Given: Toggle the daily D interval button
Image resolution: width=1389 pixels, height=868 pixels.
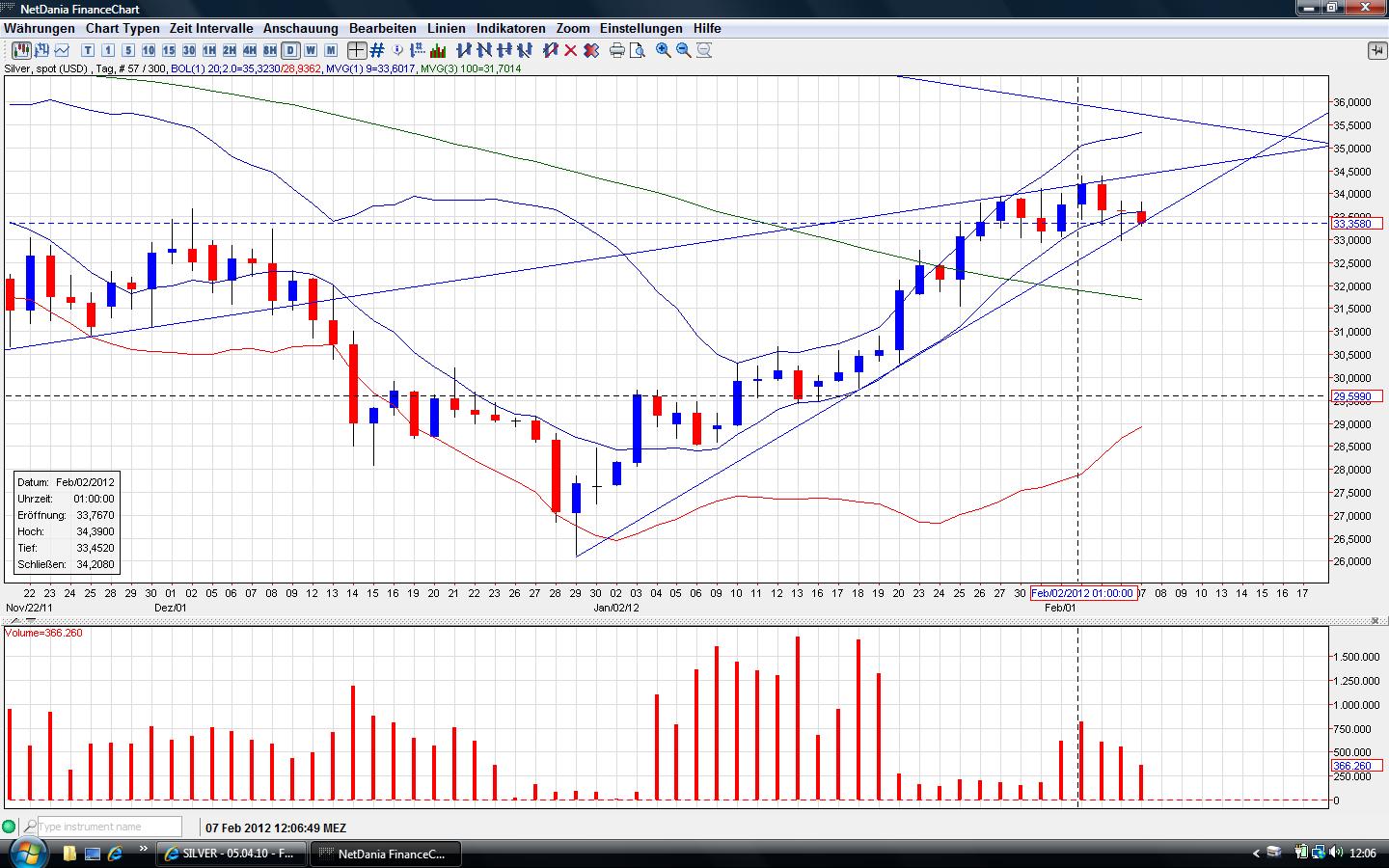Looking at the screenshot, I should pos(290,50).
